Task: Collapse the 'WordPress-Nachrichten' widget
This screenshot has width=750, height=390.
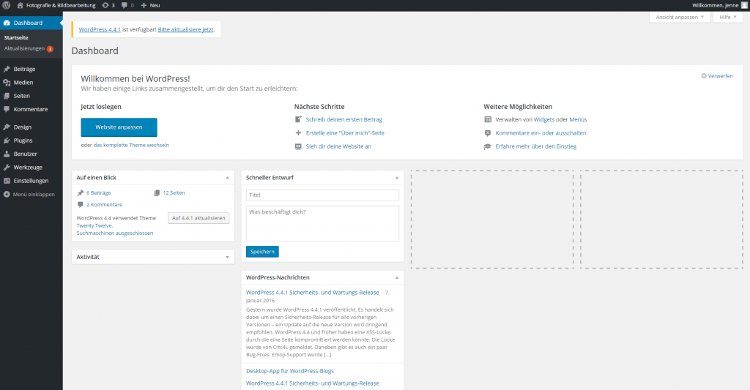Action: (397, 278)
